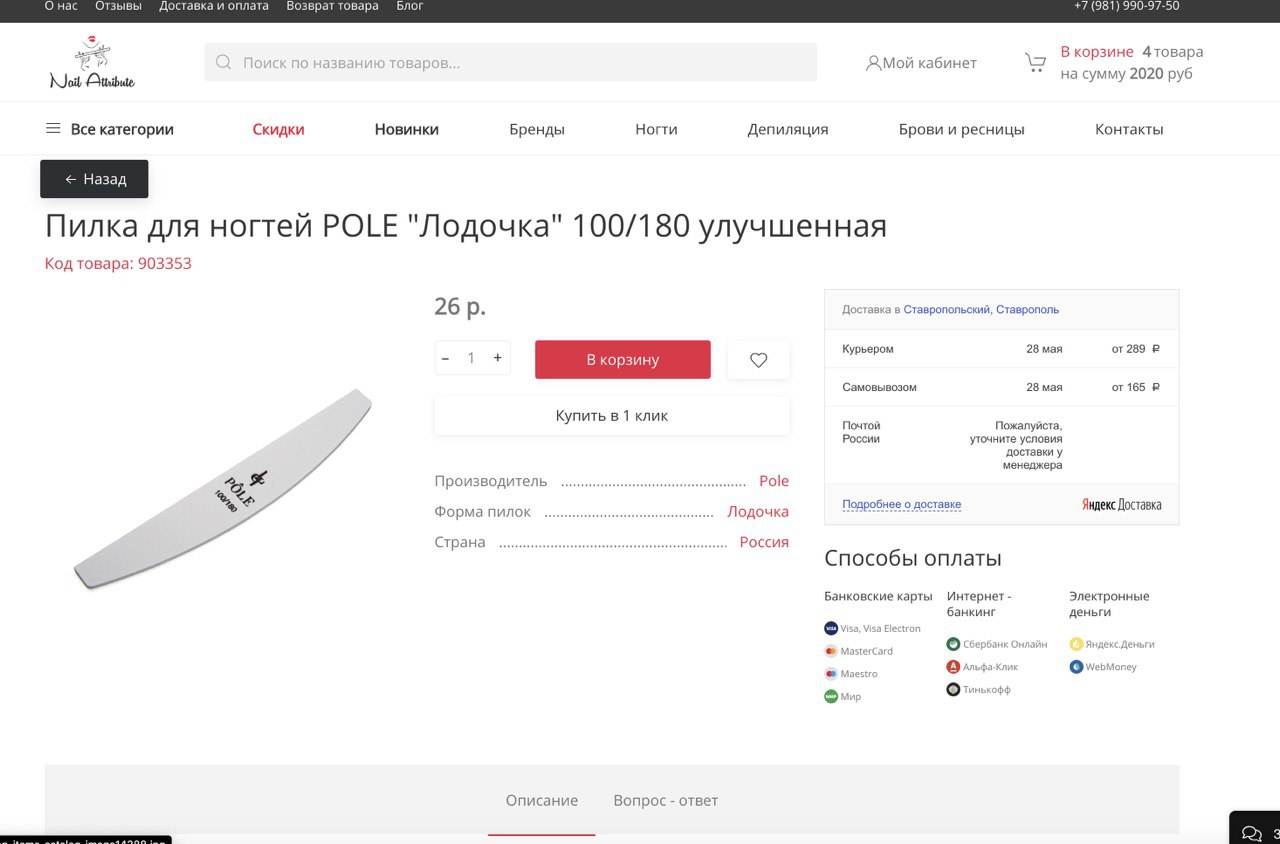
Task: Decrease quantity with minus button
Action: tap(445, 358)
